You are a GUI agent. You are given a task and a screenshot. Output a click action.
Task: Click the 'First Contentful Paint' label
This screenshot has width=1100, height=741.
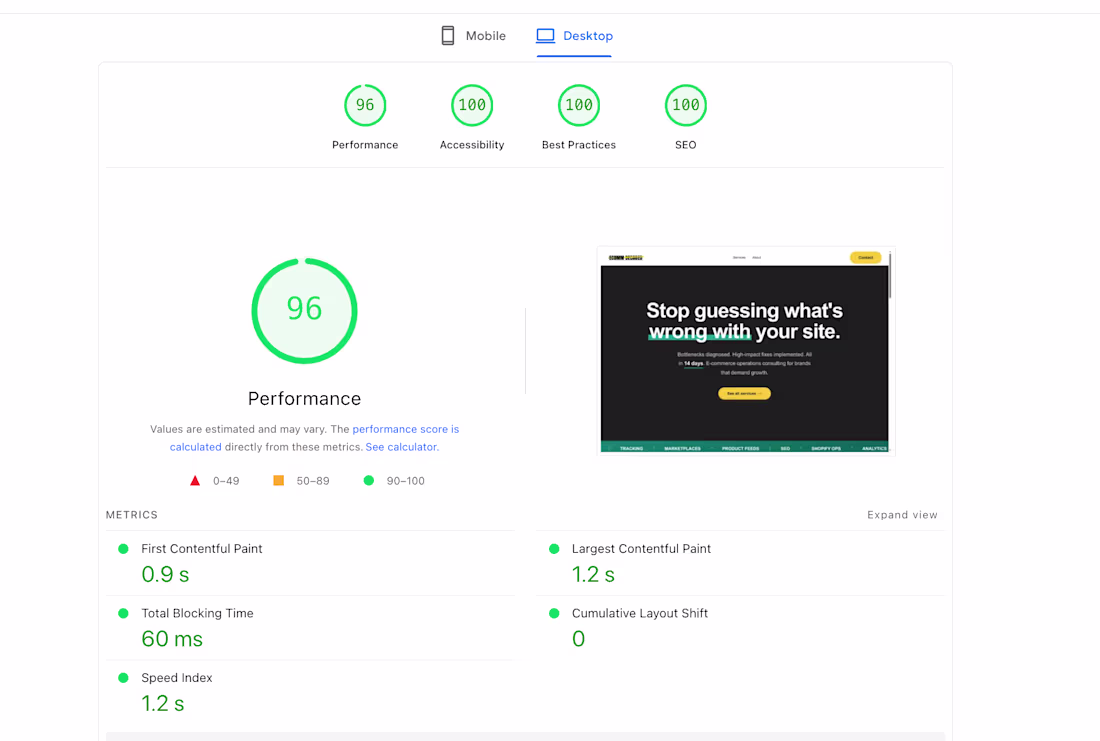click(202, 549)
